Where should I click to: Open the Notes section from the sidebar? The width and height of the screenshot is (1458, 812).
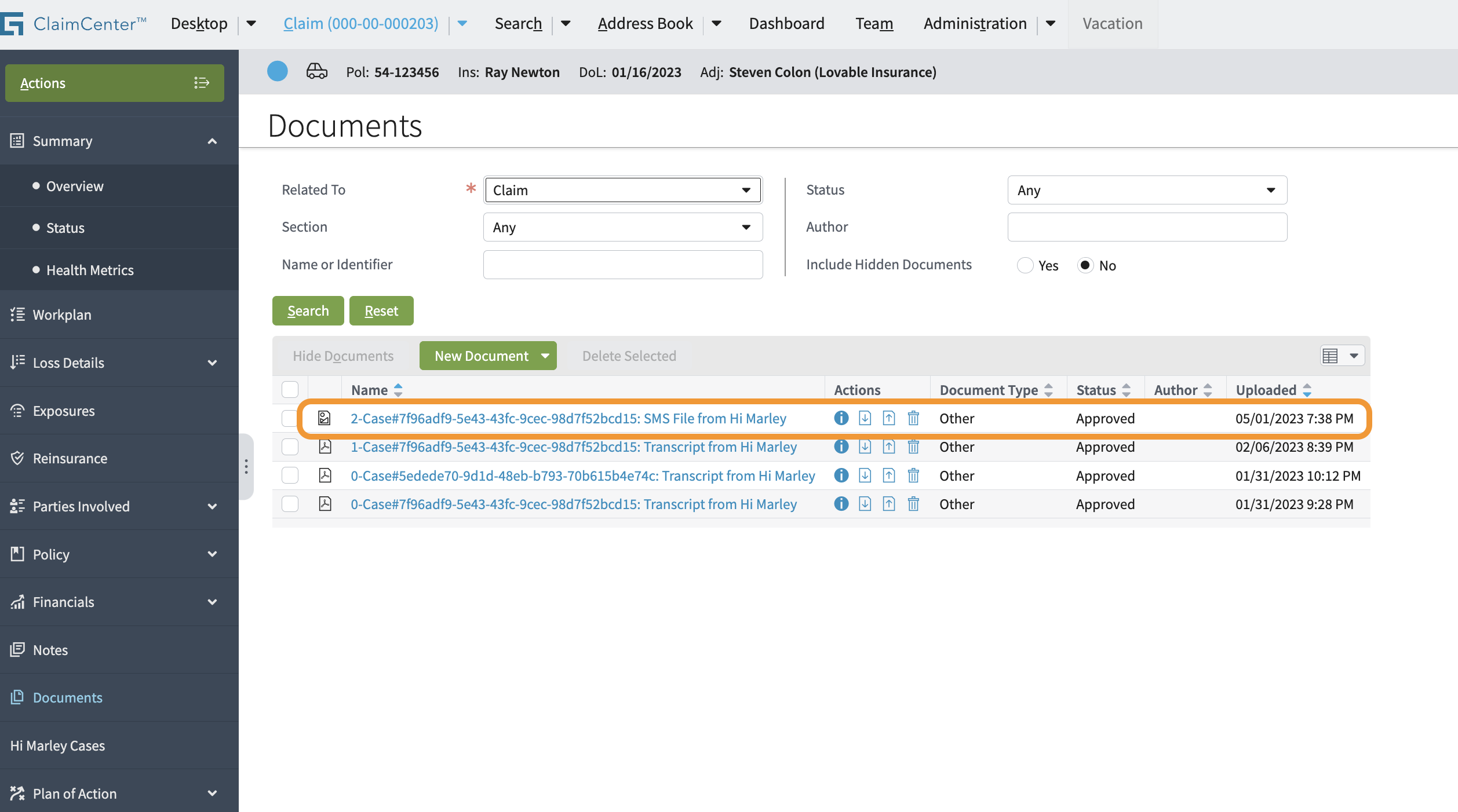tap(51, 649)
